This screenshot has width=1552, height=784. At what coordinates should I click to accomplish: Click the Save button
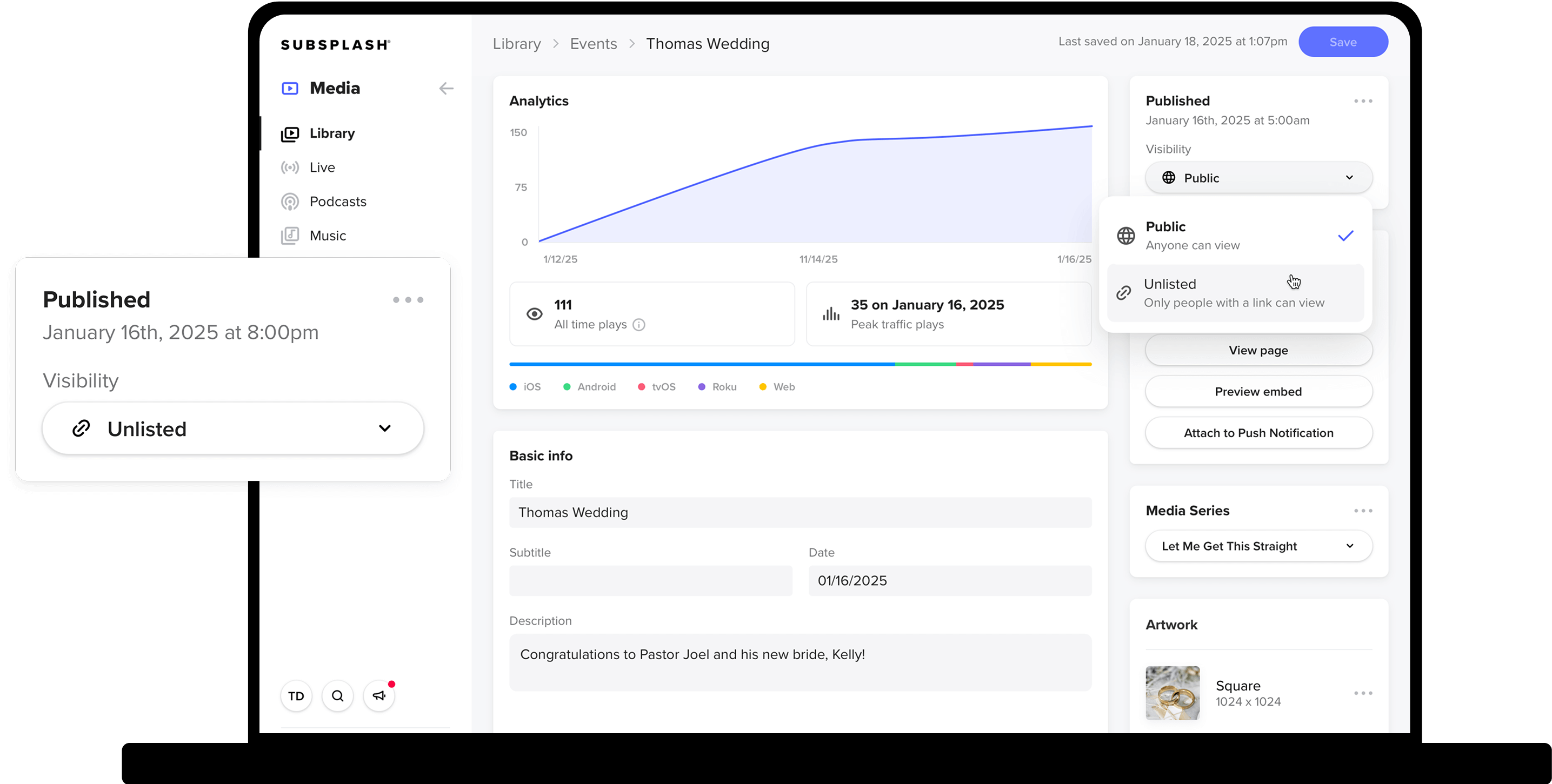tap(1343, 42)
